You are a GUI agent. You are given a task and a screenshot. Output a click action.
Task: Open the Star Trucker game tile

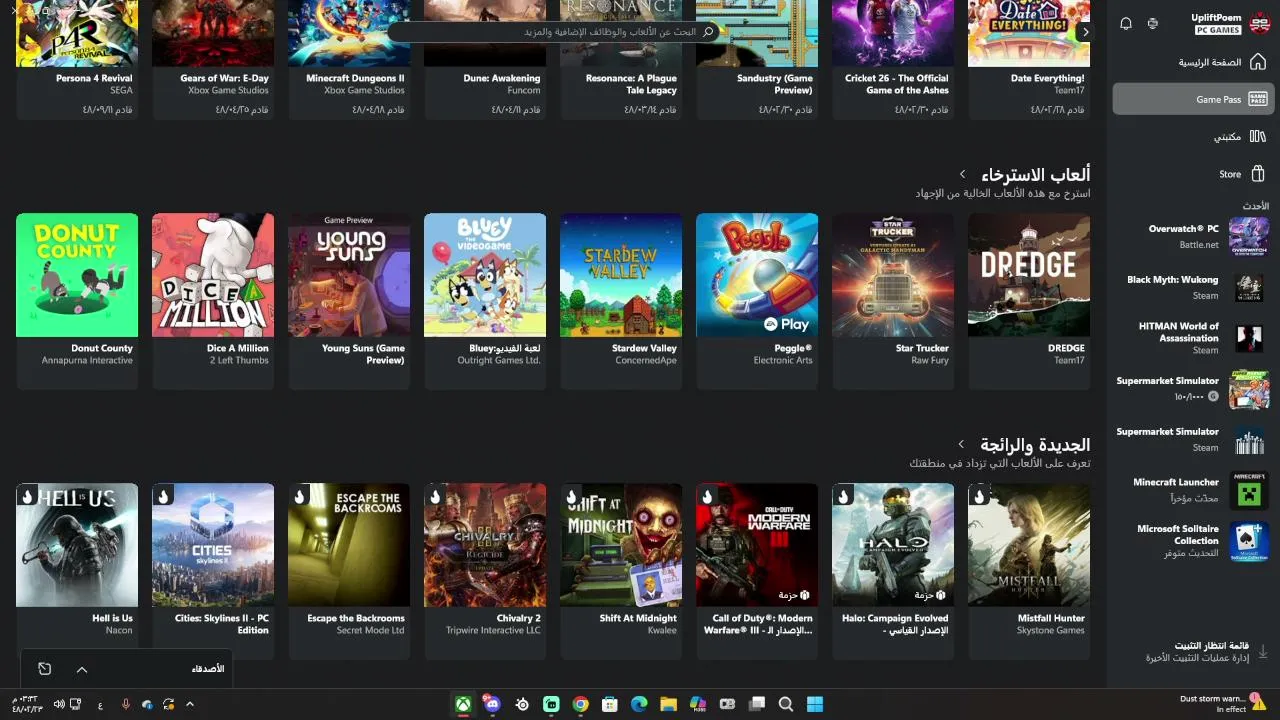(x=893, y=300)
